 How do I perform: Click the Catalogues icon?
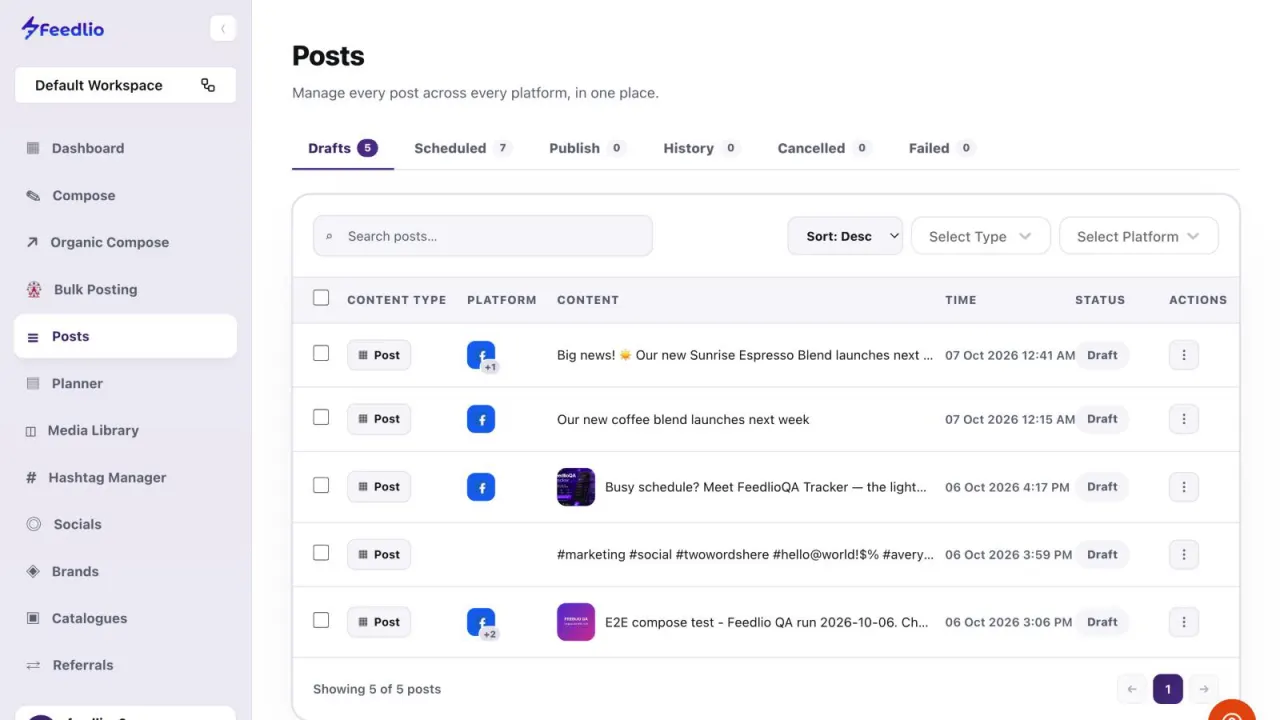click(33, 618)
